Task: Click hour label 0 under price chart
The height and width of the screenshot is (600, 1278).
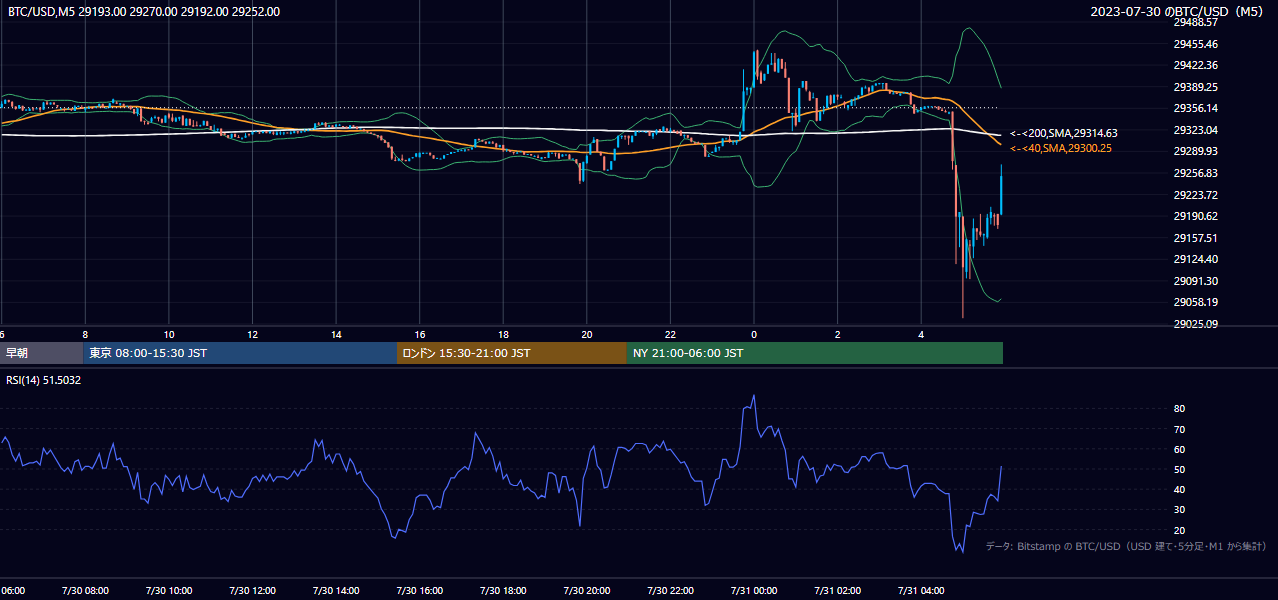Action: 754,334
